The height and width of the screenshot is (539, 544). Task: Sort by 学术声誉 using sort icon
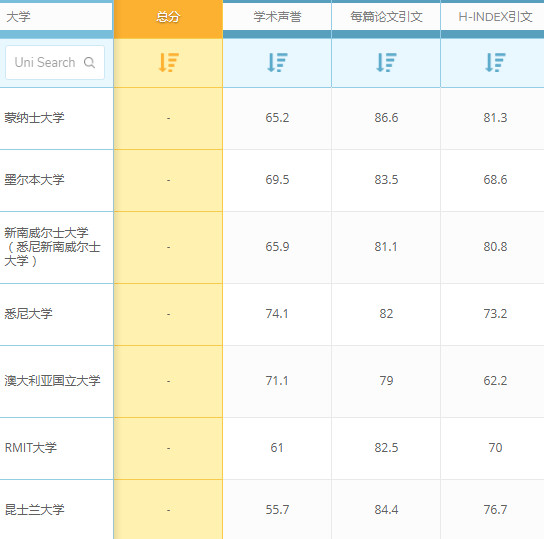coord(277,62)
